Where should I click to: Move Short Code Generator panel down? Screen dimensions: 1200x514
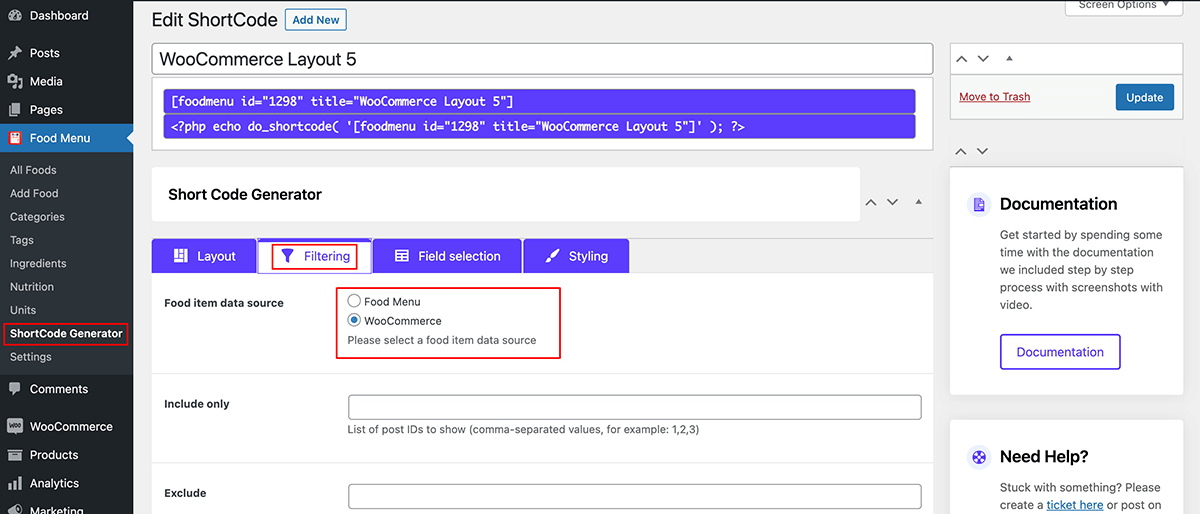(x=893, y=202)
